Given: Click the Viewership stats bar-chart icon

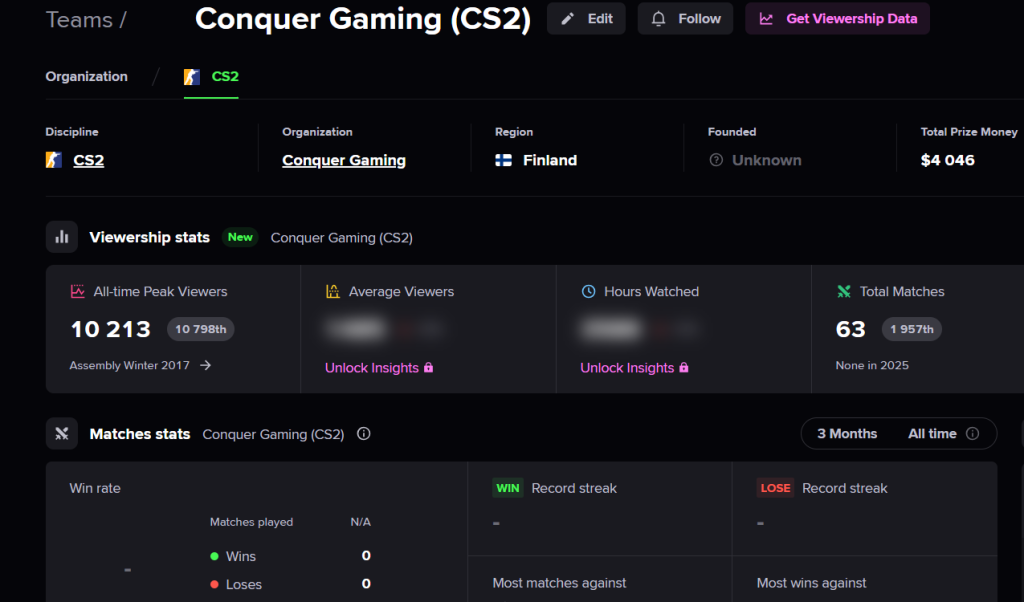Looking at the screenshot, I should (x=62, y=237).
